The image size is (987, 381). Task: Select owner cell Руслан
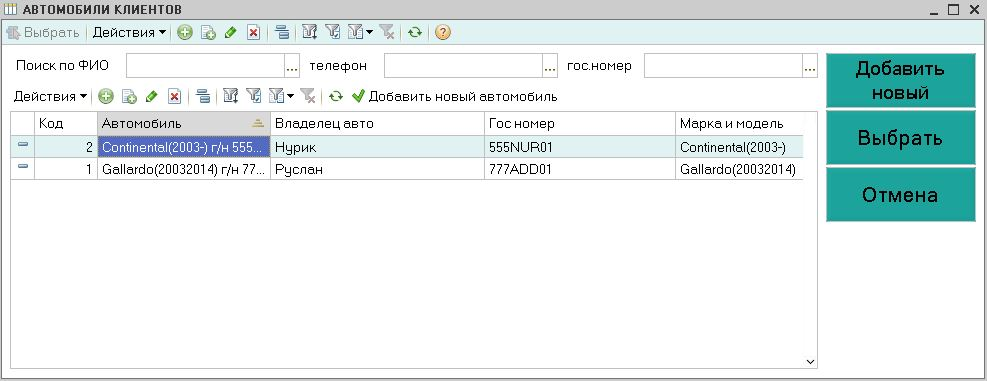click(x=378, y=169)
